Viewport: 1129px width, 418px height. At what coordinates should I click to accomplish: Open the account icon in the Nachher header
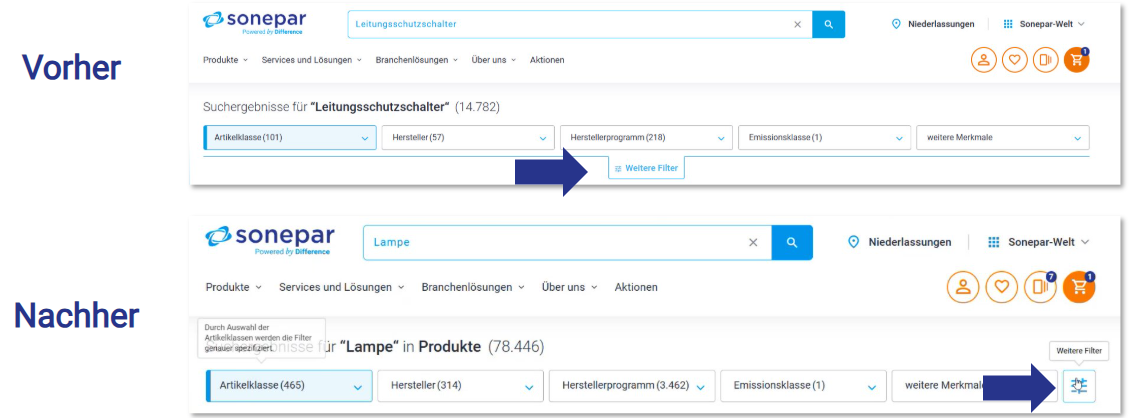coord(963,287)
